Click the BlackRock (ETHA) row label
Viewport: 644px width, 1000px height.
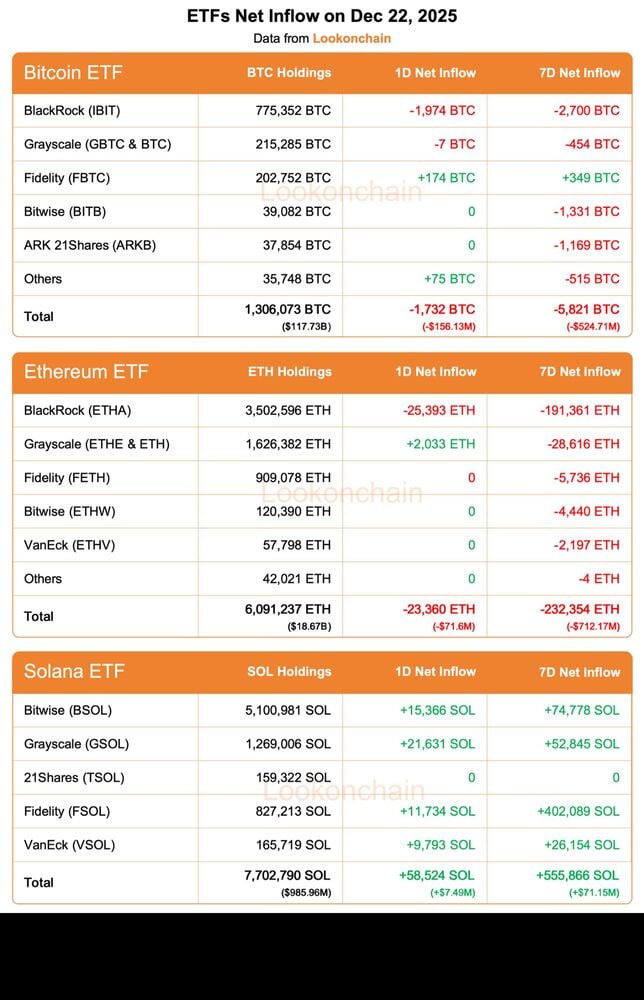(77, 410)
